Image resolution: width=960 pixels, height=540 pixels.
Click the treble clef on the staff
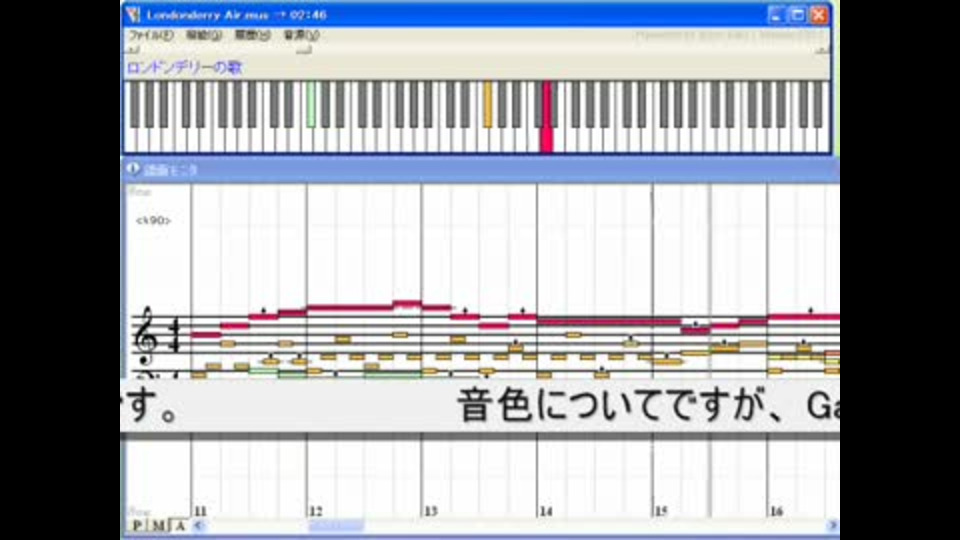point(146,336)
